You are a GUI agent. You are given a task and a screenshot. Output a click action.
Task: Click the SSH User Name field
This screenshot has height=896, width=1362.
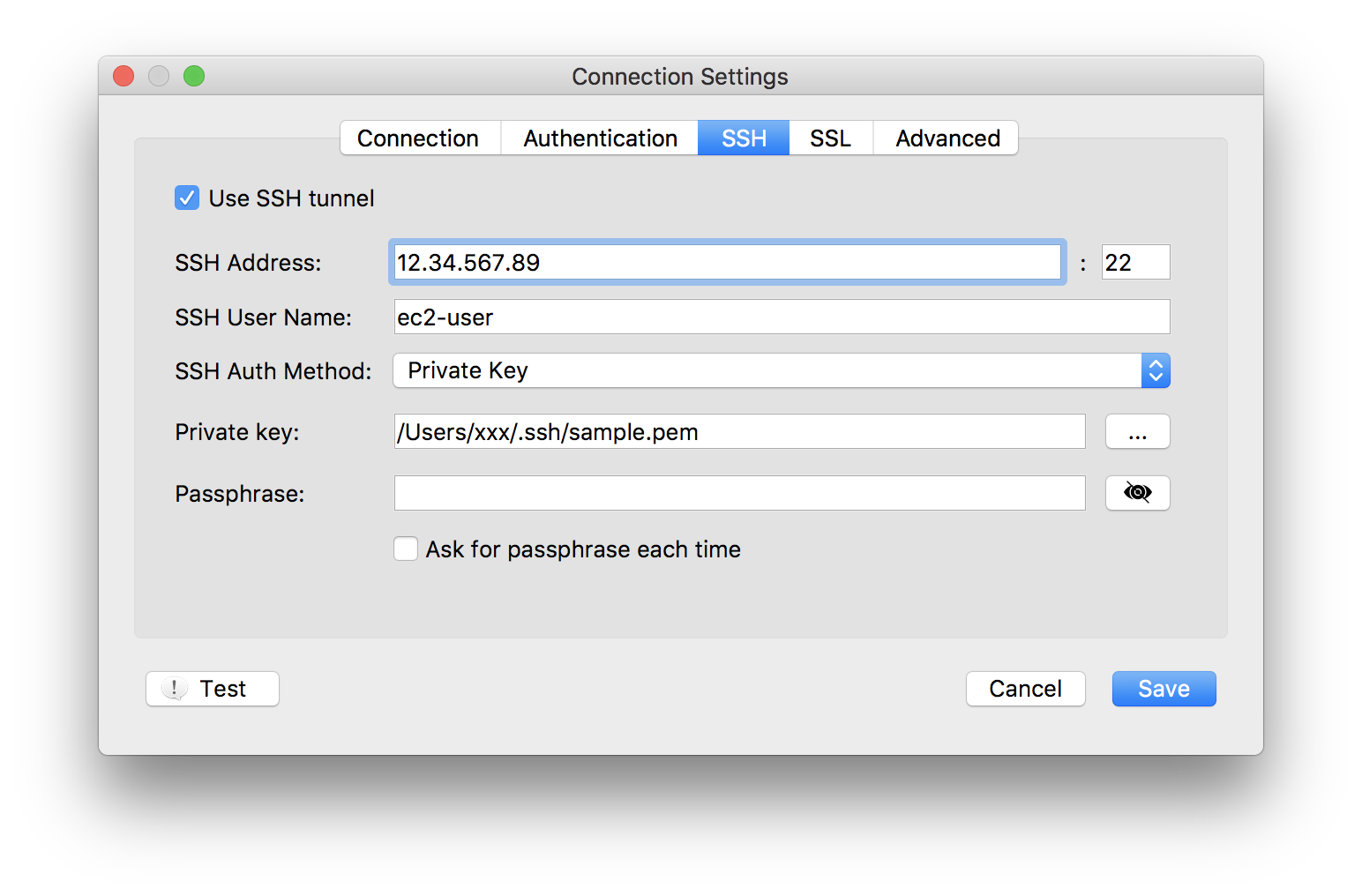tap(782, 317)
